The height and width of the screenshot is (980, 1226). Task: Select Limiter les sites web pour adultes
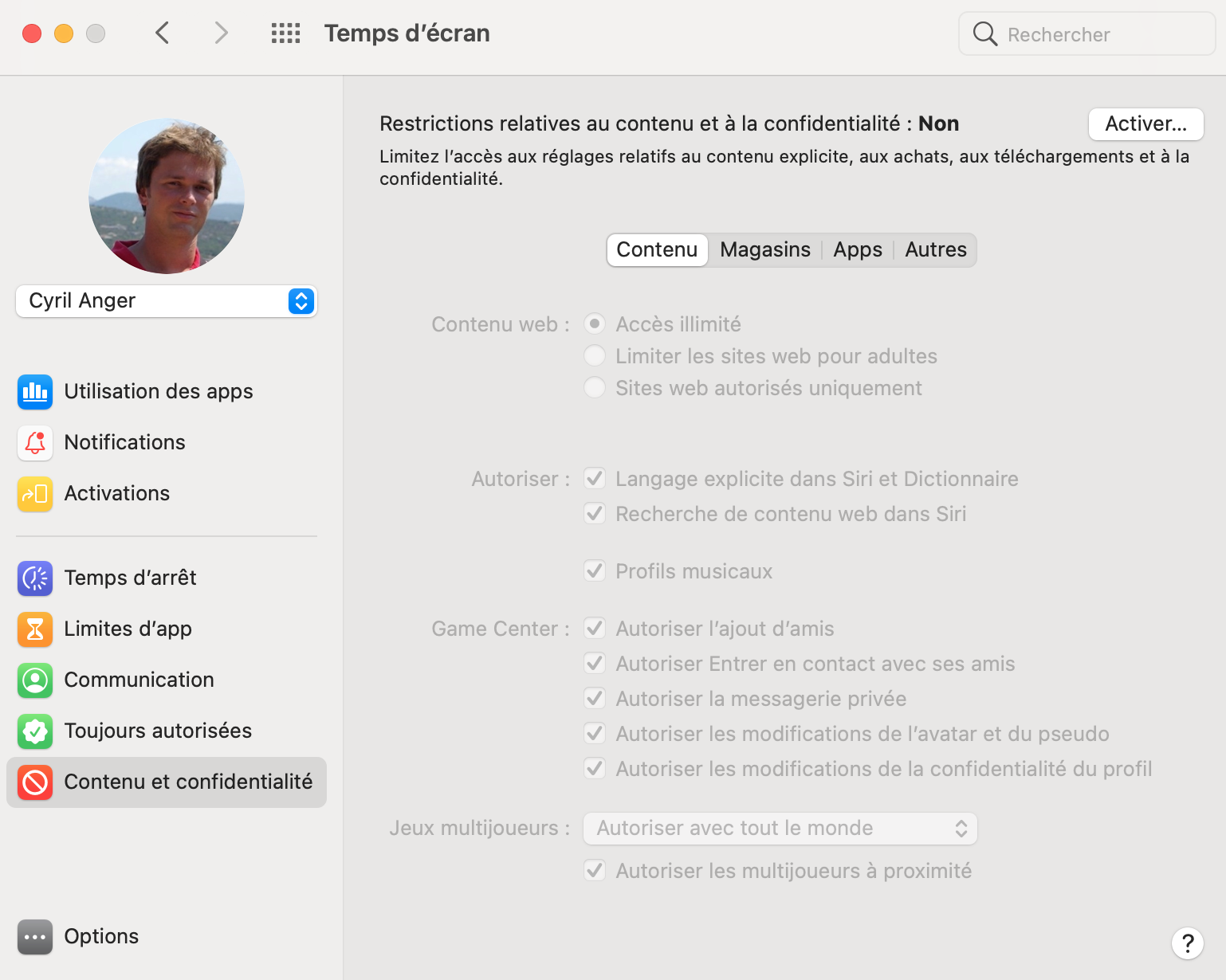(595, 356)
